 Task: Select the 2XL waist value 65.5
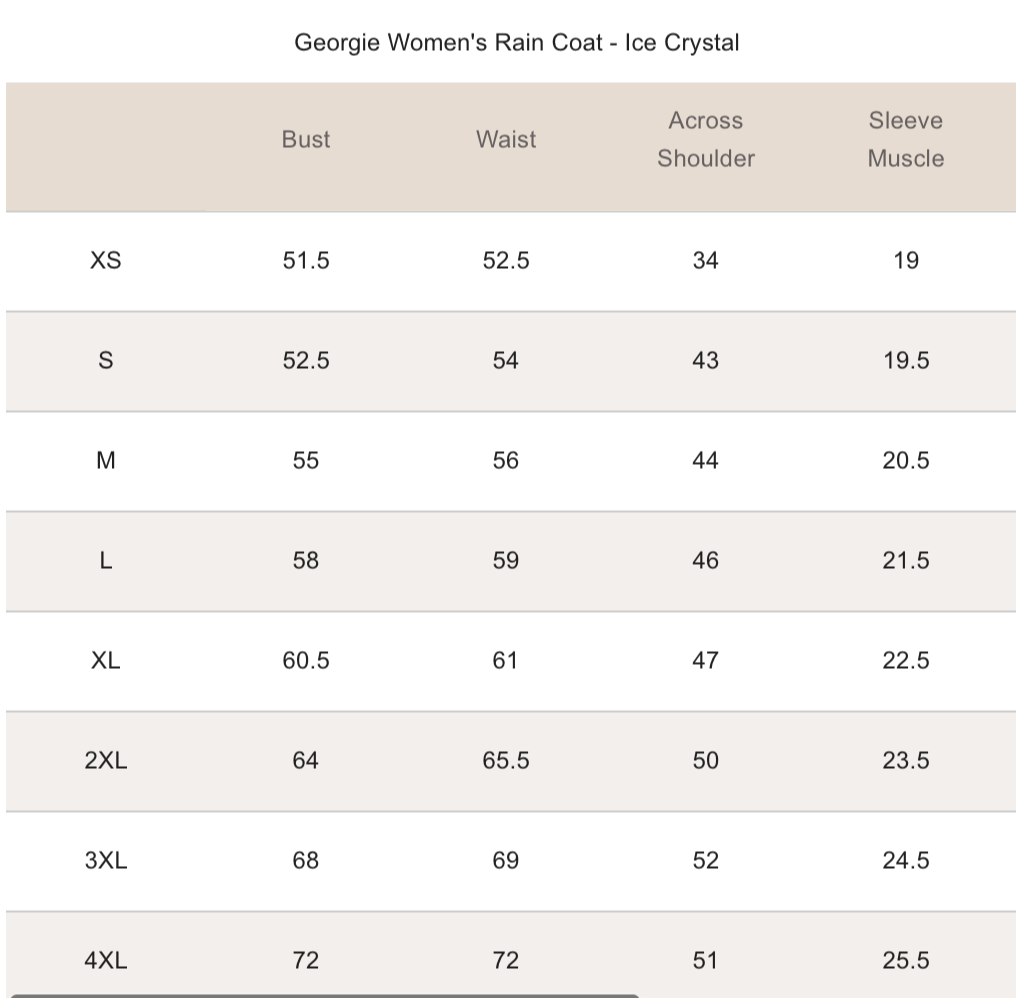tap(506, 761)
